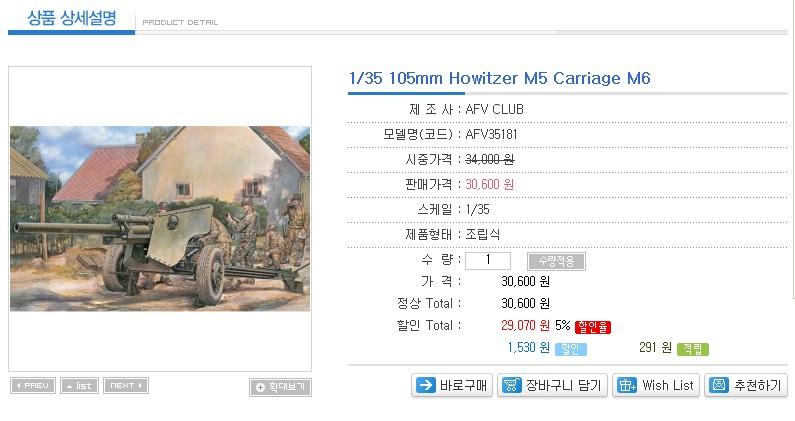The height and width of the screenshot is (421, 795).
Task: Add item with 장바구니 담기 cart button
Action: point(552,385)
